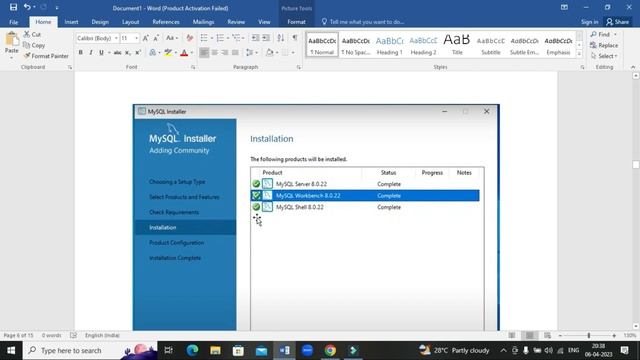The height and width of the screenshot is (360, 640).
Task: Save the document using the floppy disk icon
Action: (13, 7)
